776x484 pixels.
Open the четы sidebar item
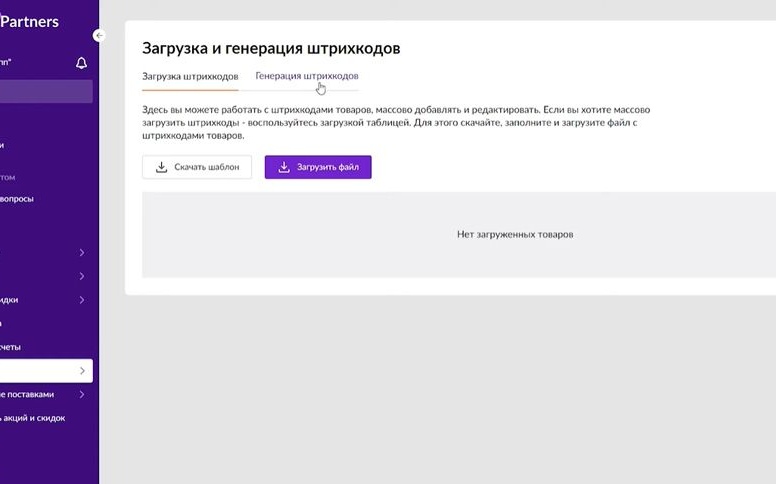tap(10, 347)
